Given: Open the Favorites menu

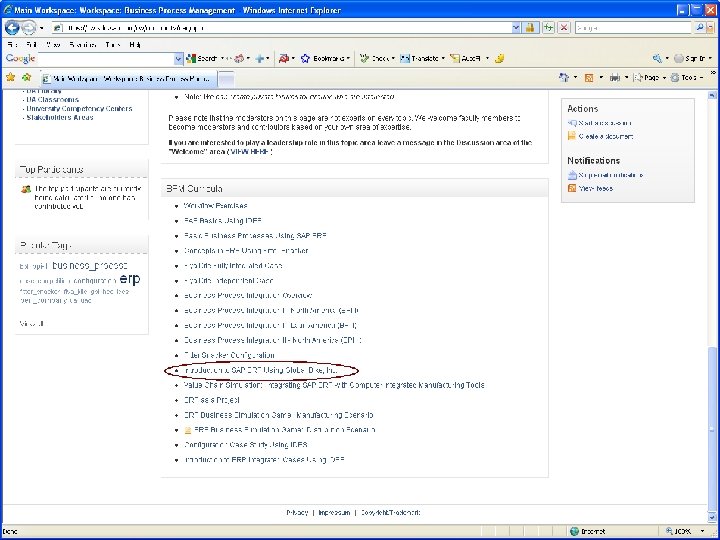Looking at the screenshot, I should pos(83,45).
